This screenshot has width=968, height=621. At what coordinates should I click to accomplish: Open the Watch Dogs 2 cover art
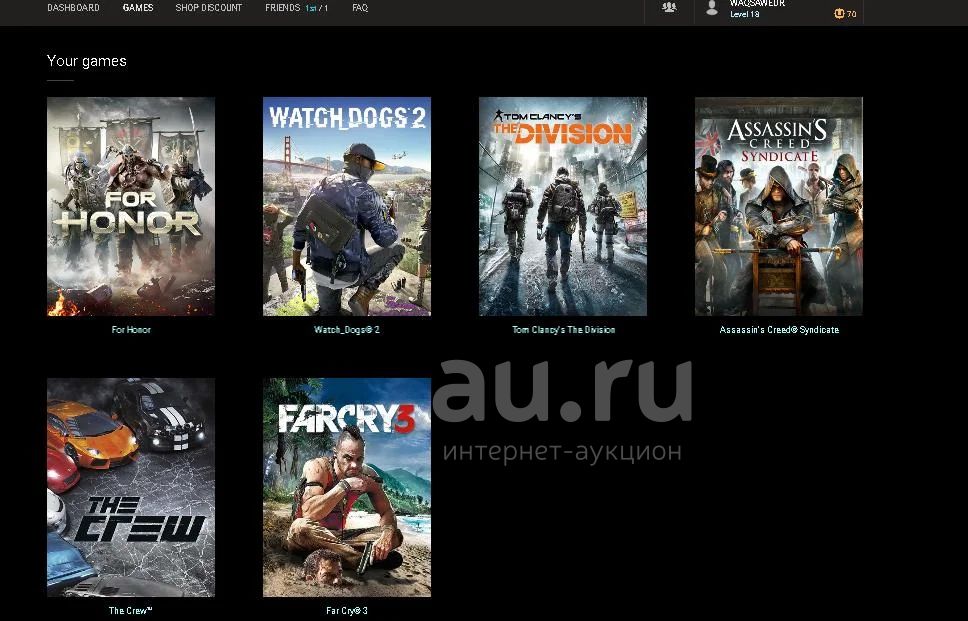(347, 206)
